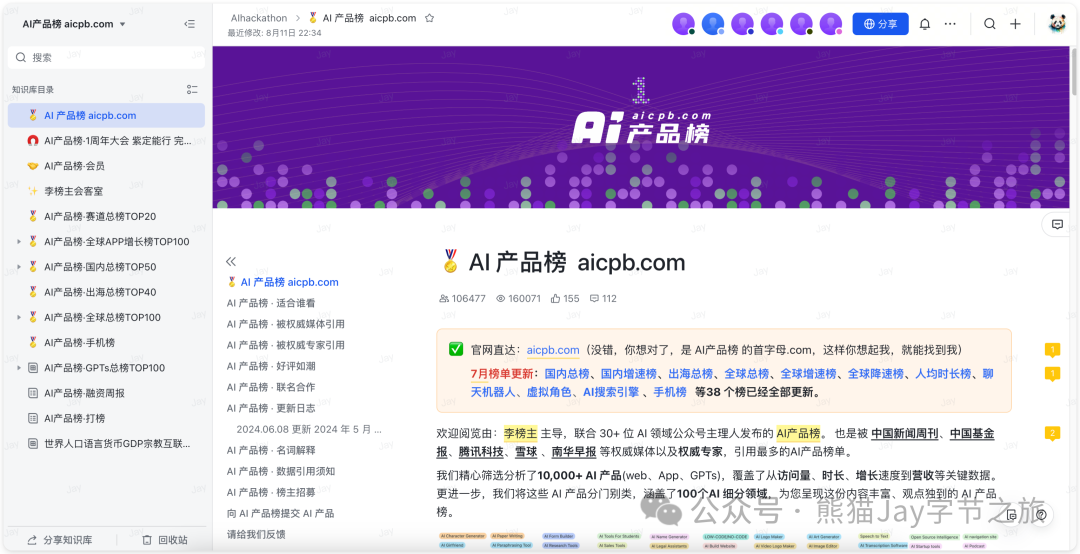1080x554 pixels.
Task: Open AI产品榜·出海总榜TOP40 in sidebar
Action: [106, 292]
